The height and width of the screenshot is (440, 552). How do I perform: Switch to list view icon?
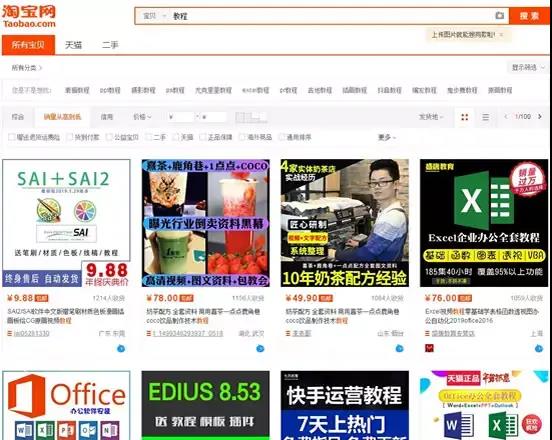(485, 117)
